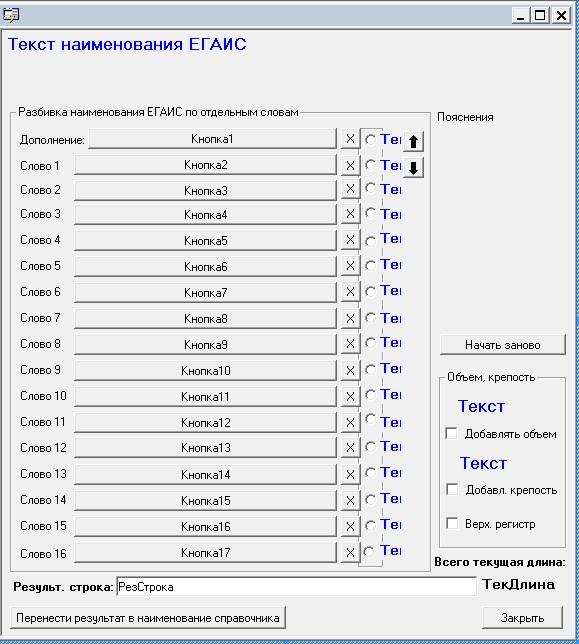This screenshot has height=644, width=579.
Task: Select radio button in Дополнение row
Action: pos(370,140)
